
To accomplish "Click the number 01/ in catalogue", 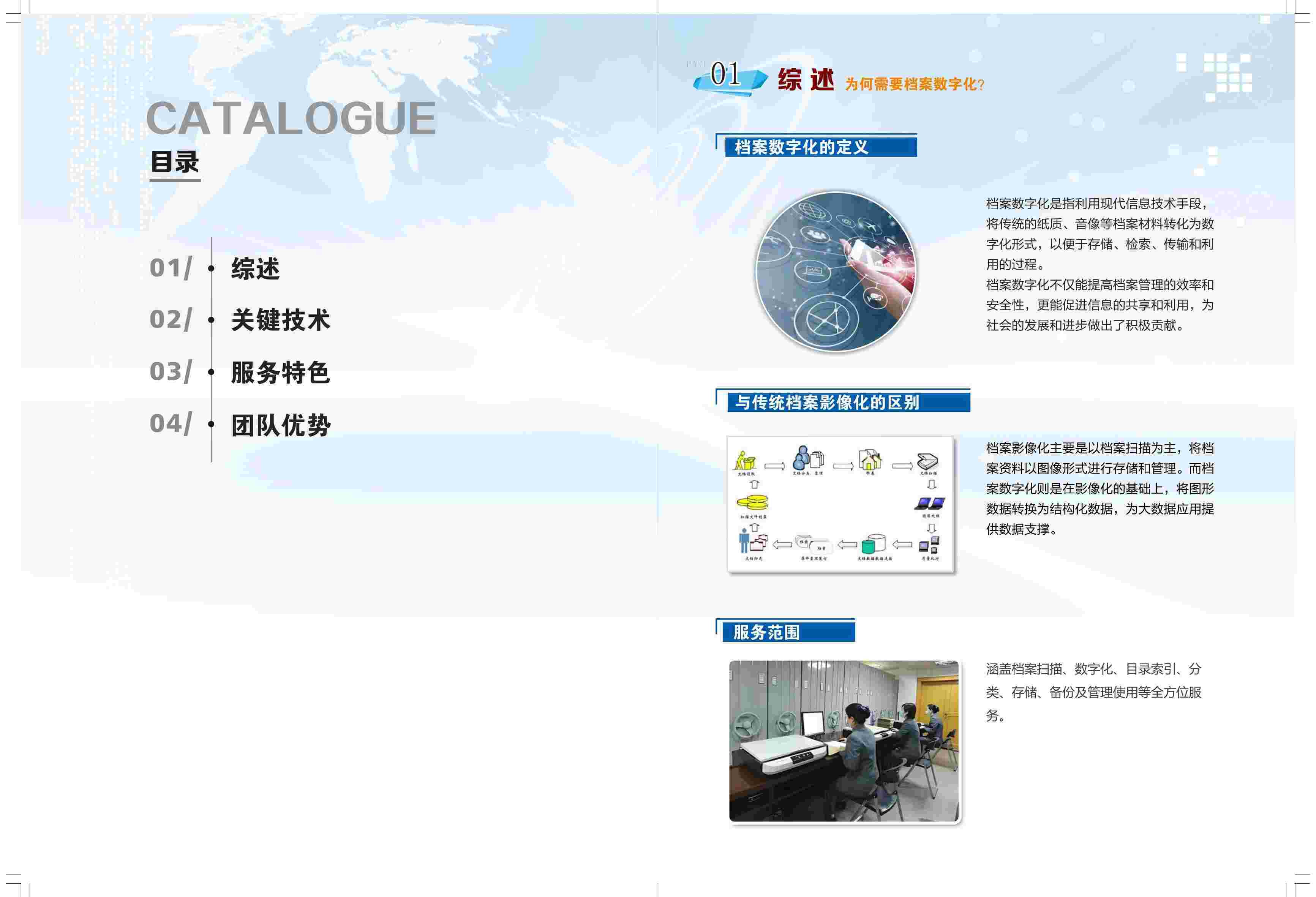I will point(171,268).
